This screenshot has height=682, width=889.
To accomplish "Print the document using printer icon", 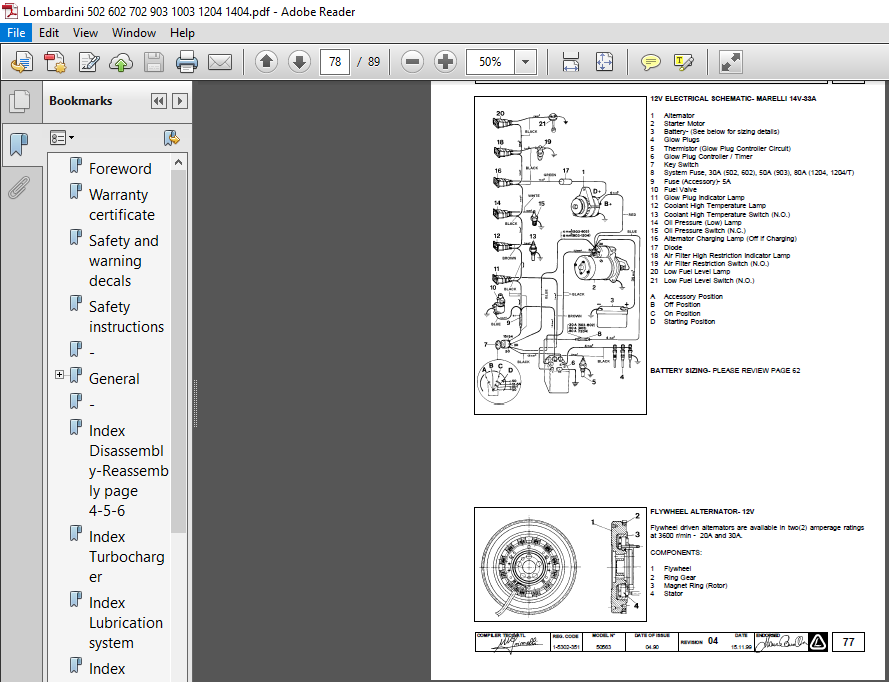I will pos(187,62).
